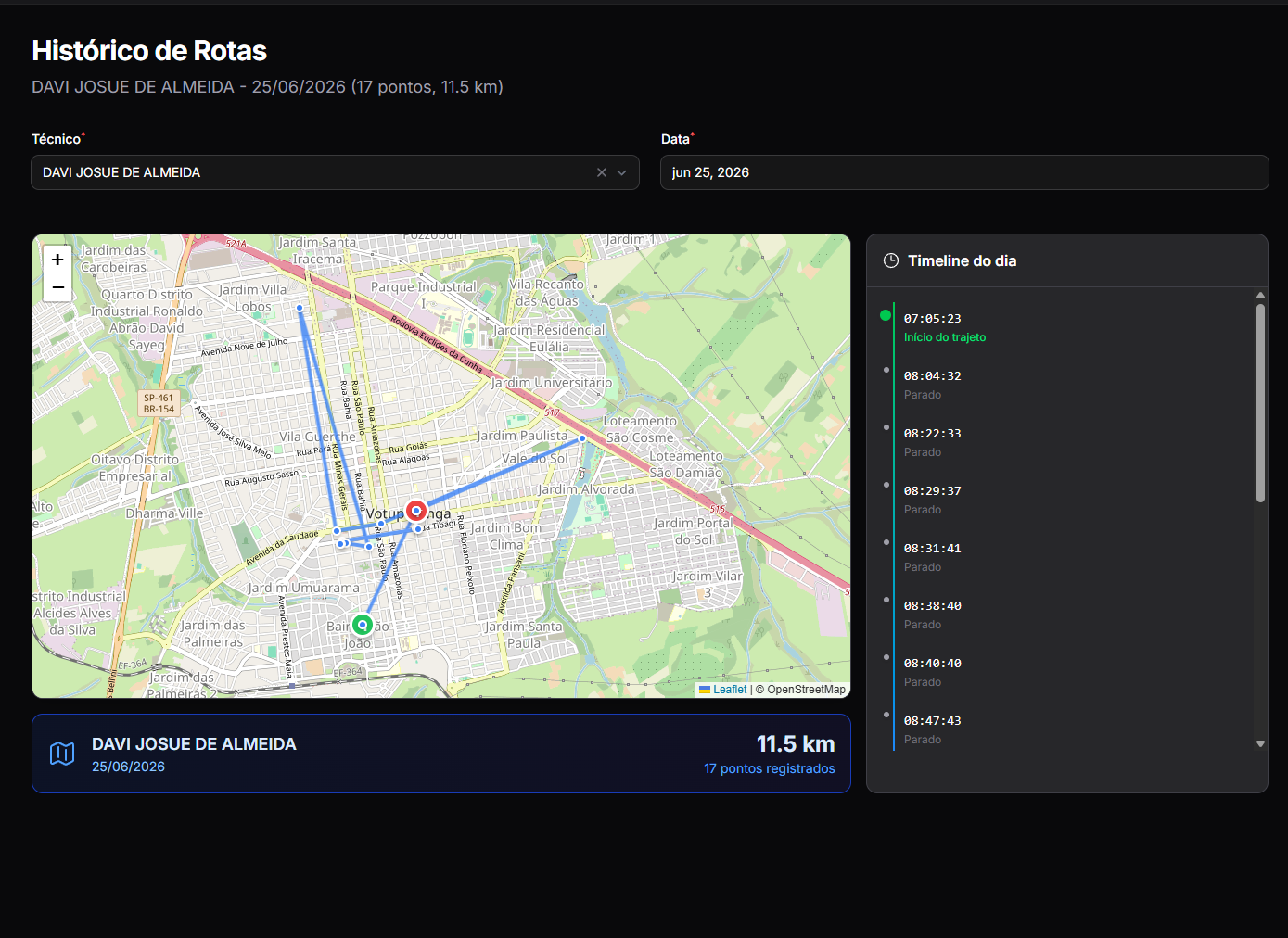The width and height of the screenshot is (1288, 938).
Task: Open the Leaflet attribution link
Action: point(730,690)
